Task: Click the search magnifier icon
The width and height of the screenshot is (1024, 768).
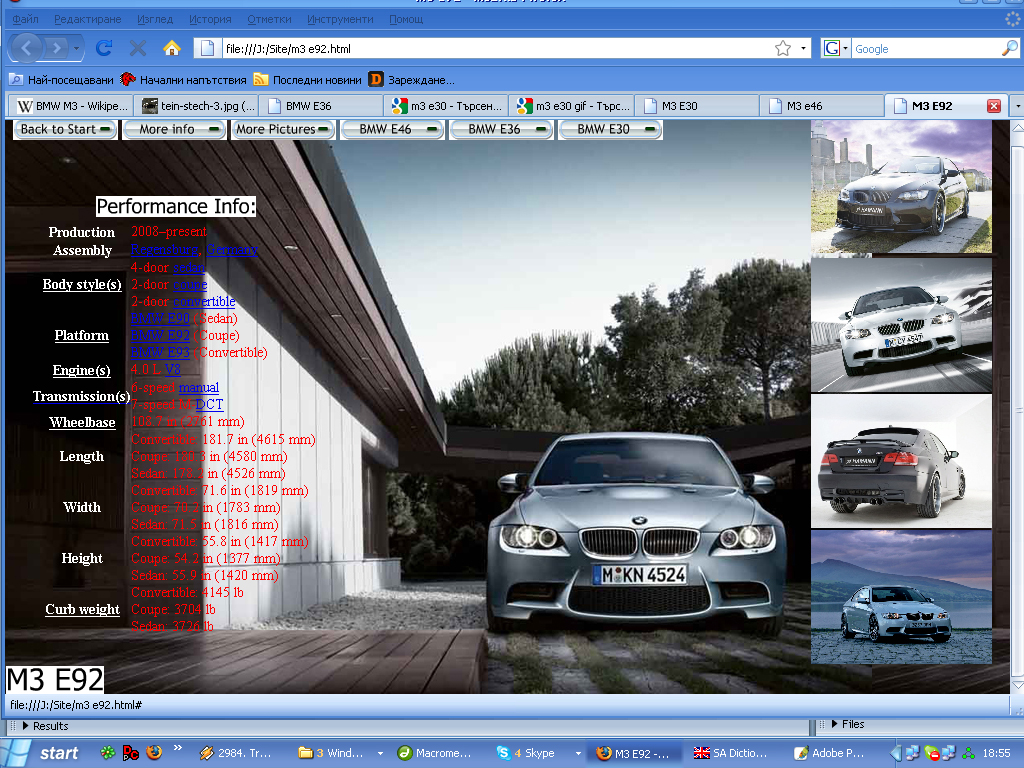Action: (x=1009, y=48)
